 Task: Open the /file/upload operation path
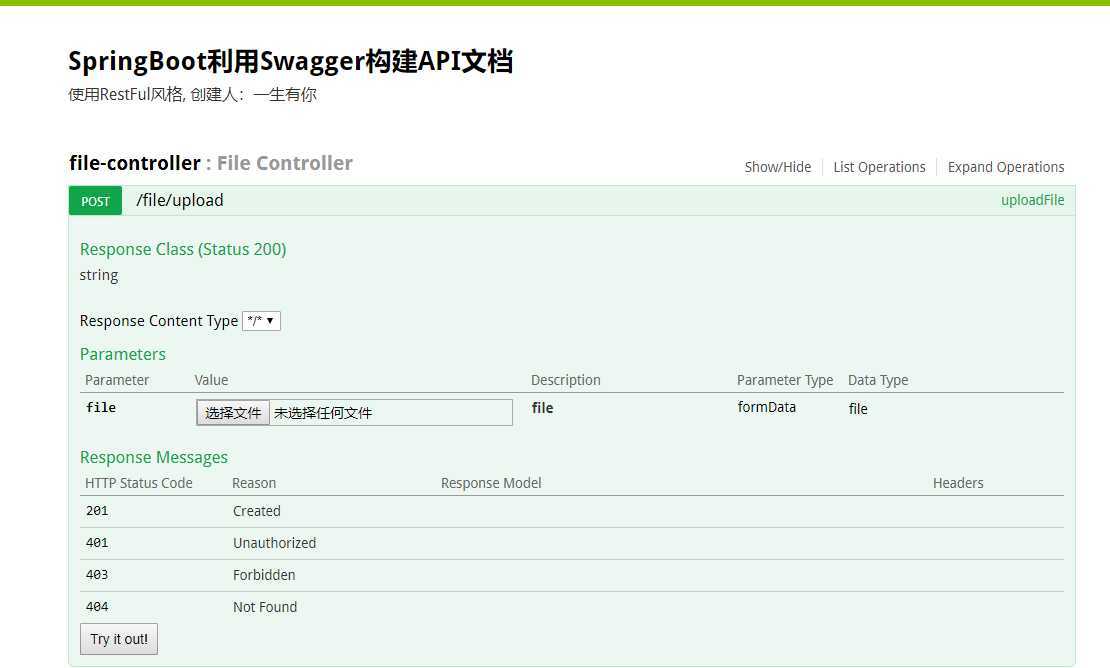point(180,200)
